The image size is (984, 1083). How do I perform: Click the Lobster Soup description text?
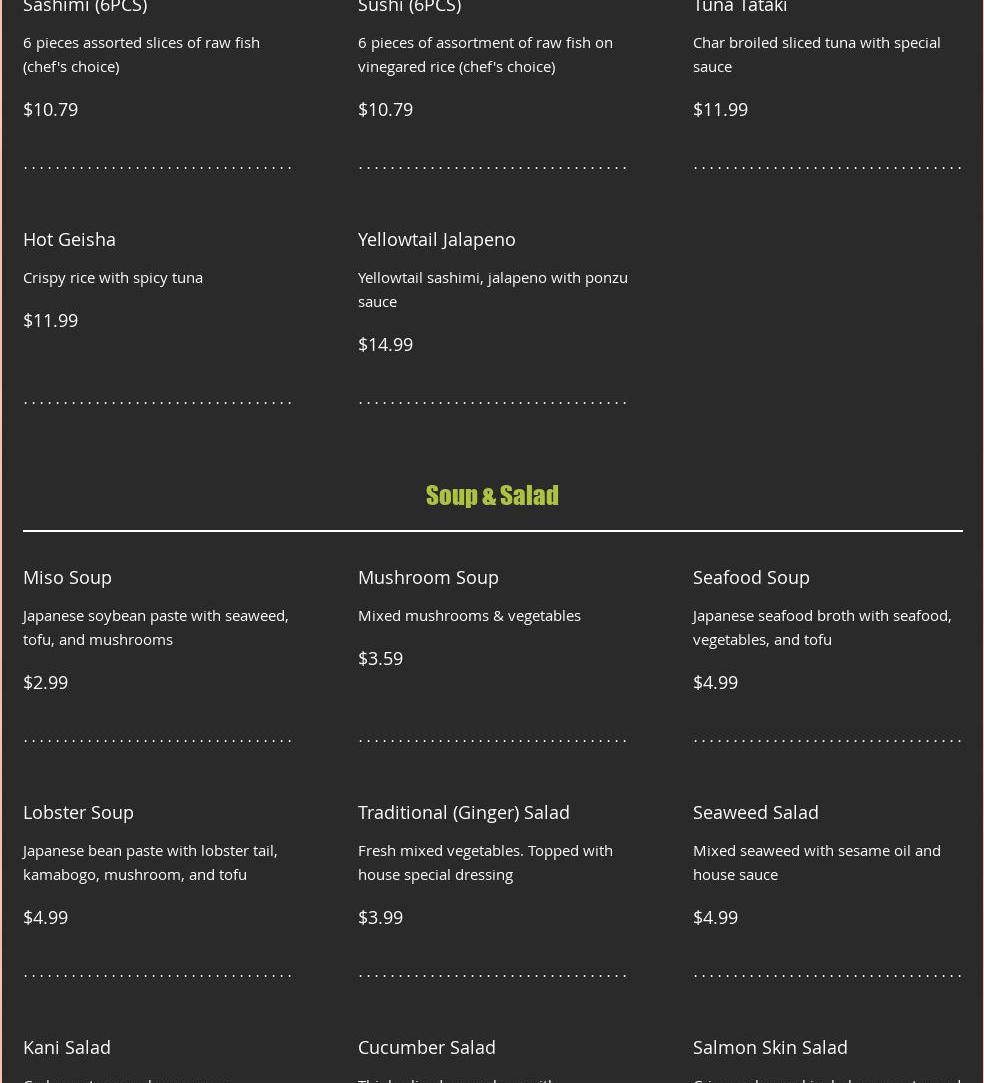(150, 863)
